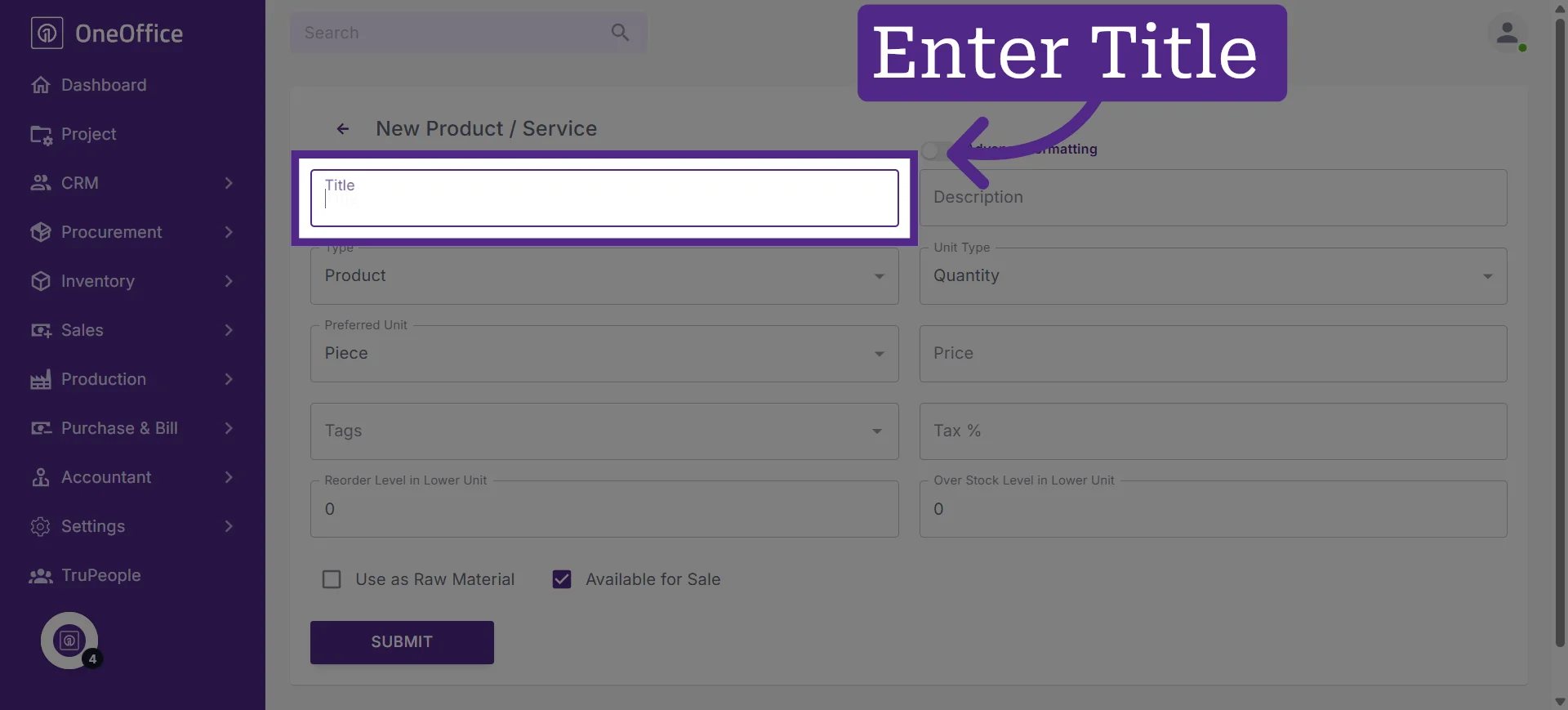Screen dimensions: 1568x710
Task: Toggle the Advanced Formatting switch
Action: 936,151
